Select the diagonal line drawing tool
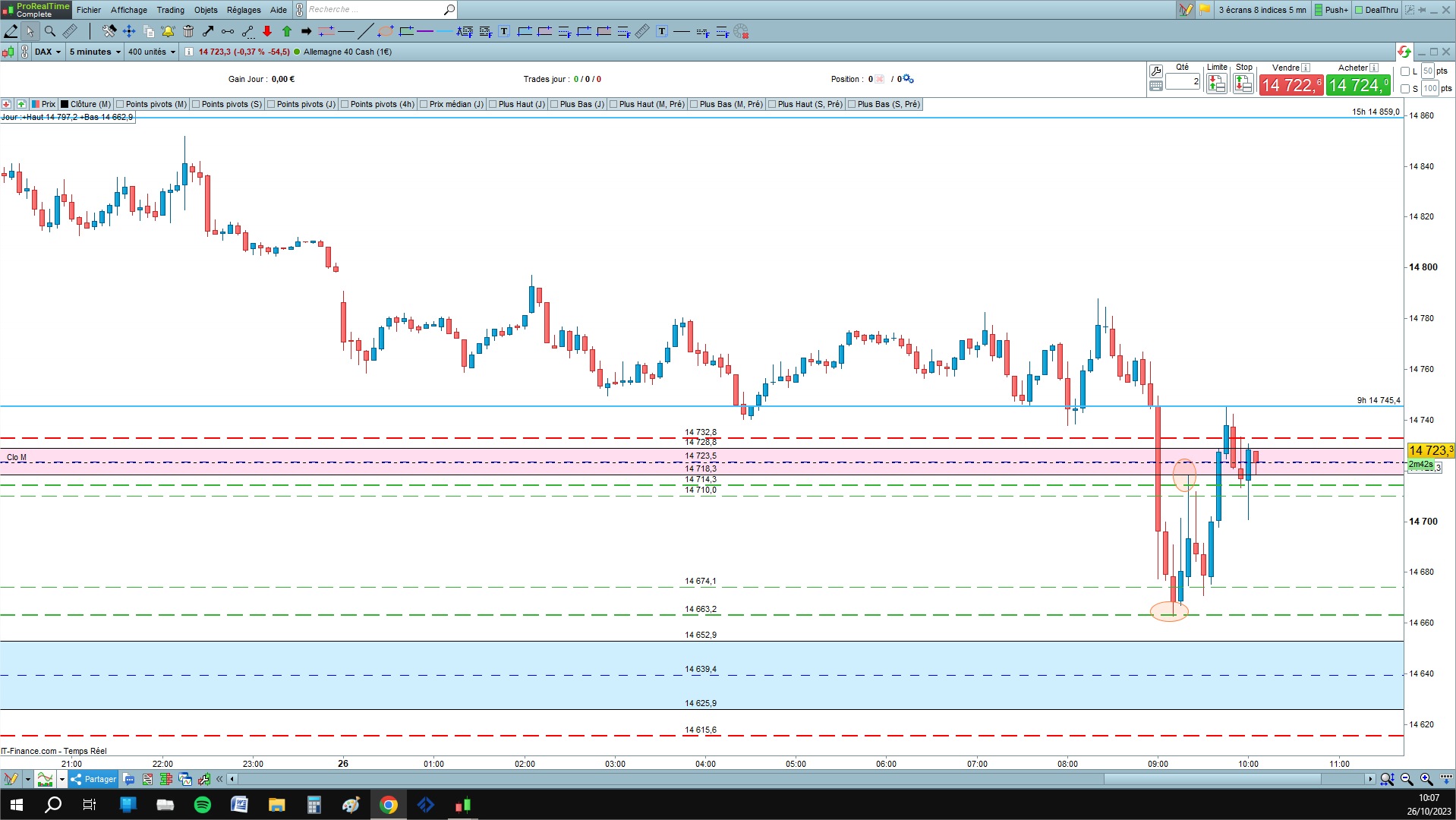Screen dimensions: 1456x820 coord(365,31)
